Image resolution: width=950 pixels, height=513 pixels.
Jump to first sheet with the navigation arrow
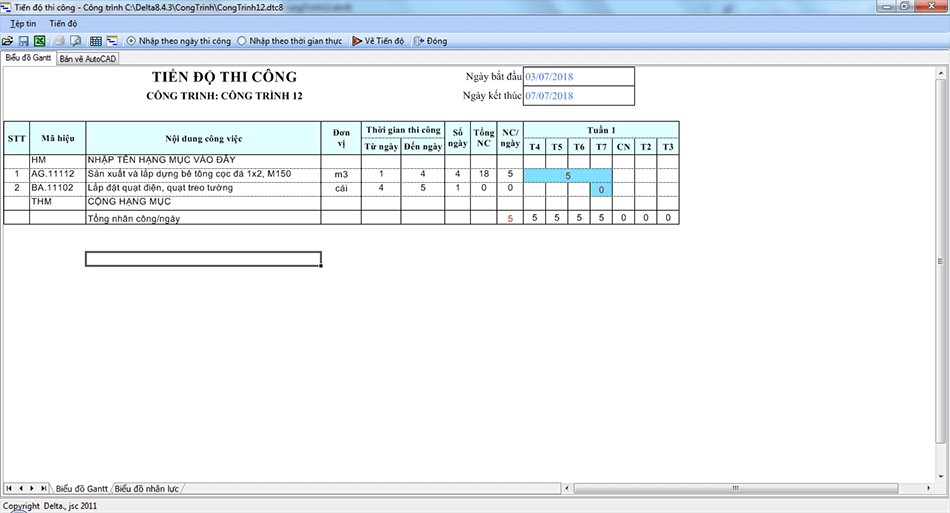click(x=9, y=488)
